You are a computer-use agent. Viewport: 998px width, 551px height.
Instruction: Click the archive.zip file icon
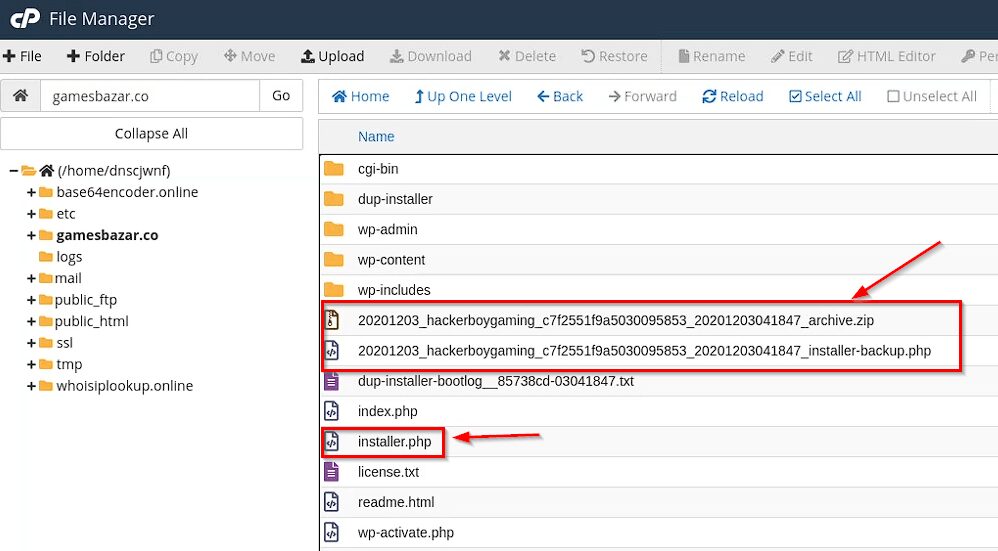point(332,320)
